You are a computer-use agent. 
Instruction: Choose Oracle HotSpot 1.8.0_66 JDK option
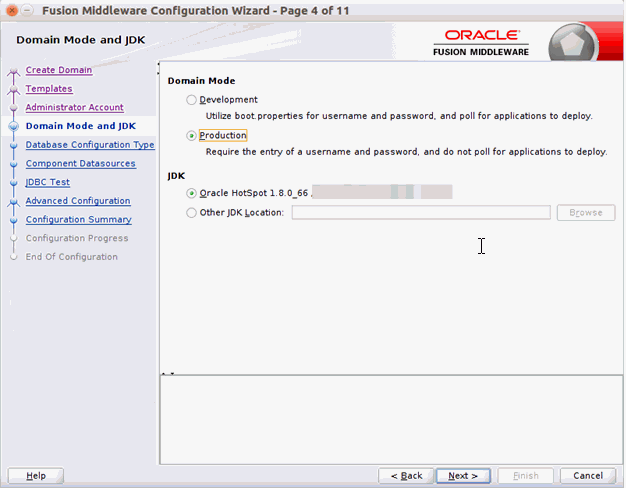(192, 193)
